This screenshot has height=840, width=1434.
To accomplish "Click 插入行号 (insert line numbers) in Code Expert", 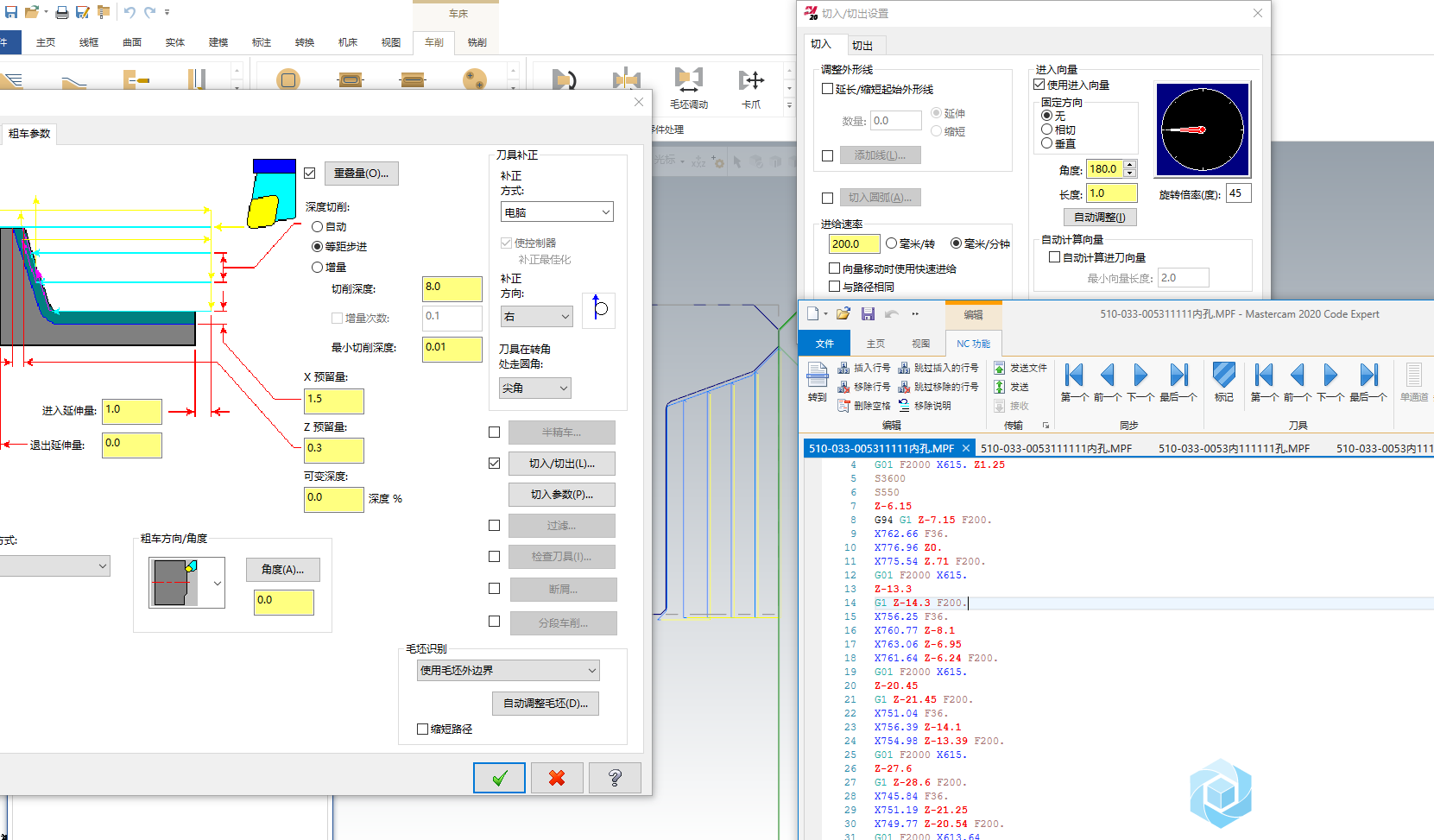I will coord(864,368).
